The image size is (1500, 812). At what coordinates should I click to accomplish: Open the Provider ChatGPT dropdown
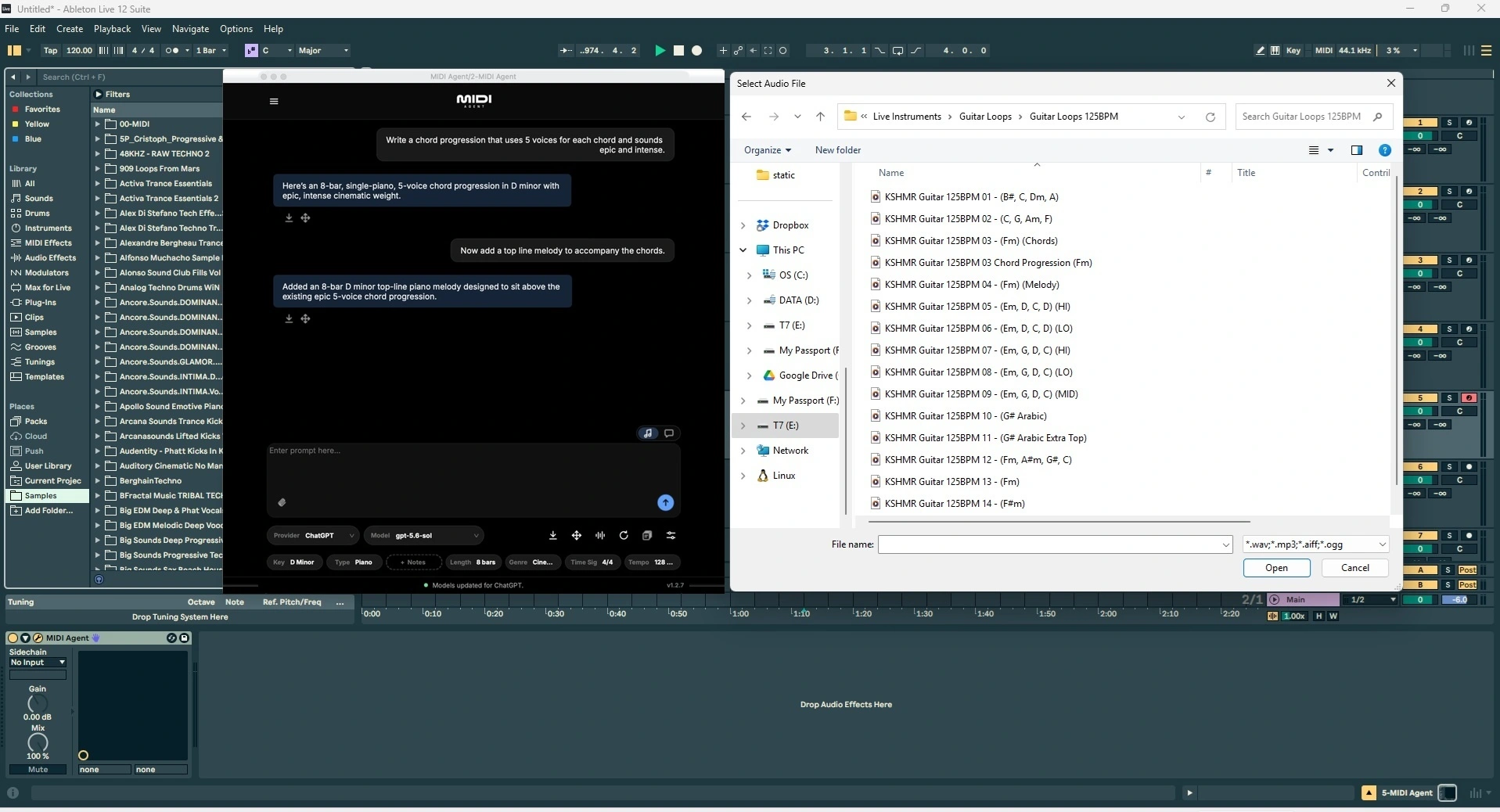point(313,536)
